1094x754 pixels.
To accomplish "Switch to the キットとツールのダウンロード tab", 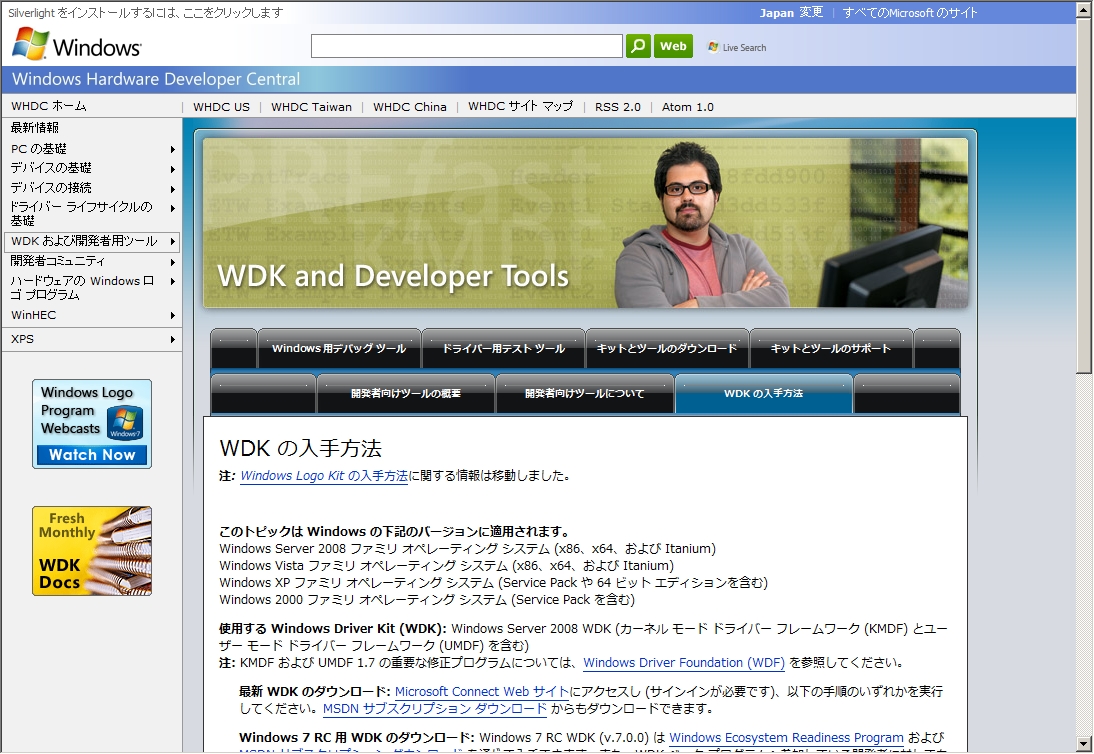I will click(x=667, y=349).
